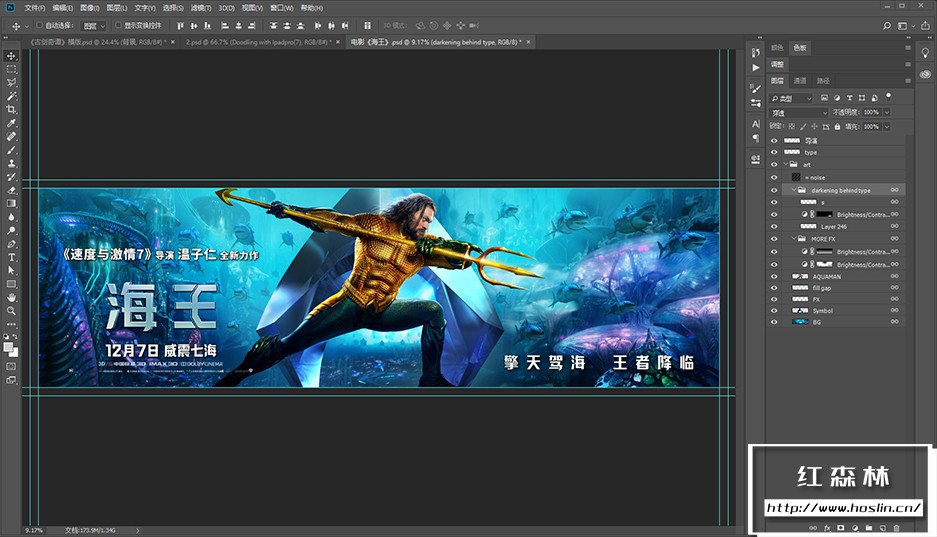937x537 pixels.
Task: Toggle visibility of fill gap layer
Action: point(774,288)
